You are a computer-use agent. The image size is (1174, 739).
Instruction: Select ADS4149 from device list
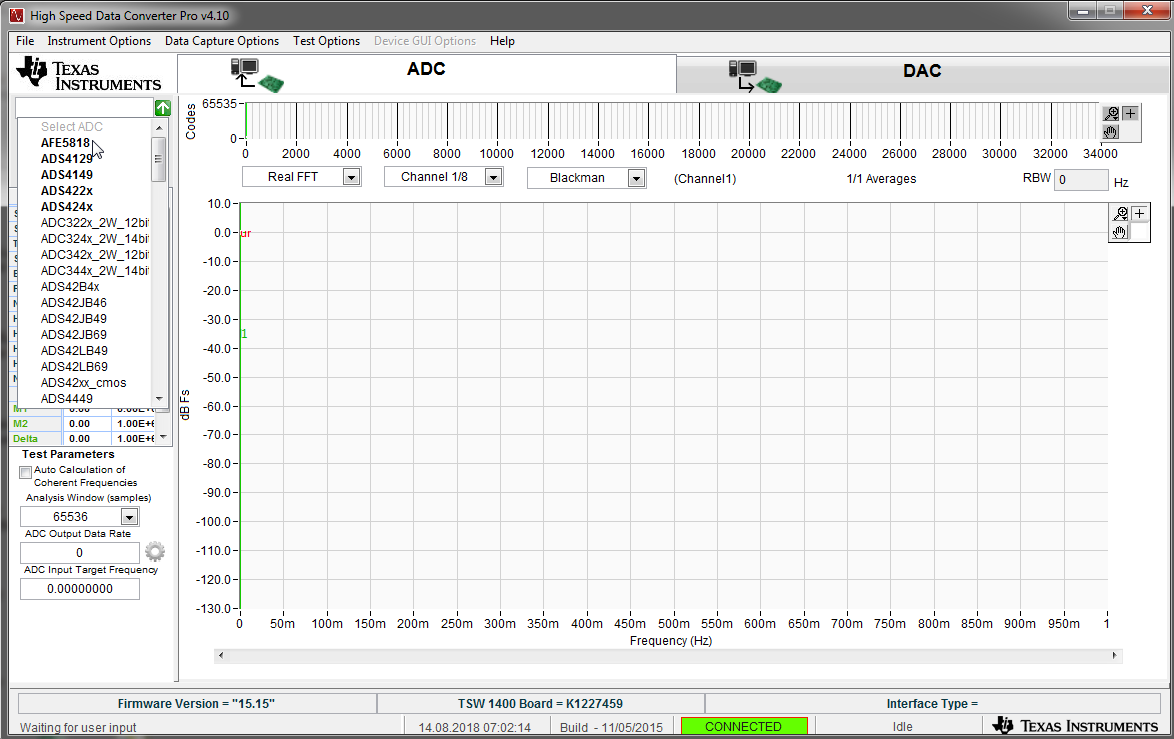pos(67,174)
